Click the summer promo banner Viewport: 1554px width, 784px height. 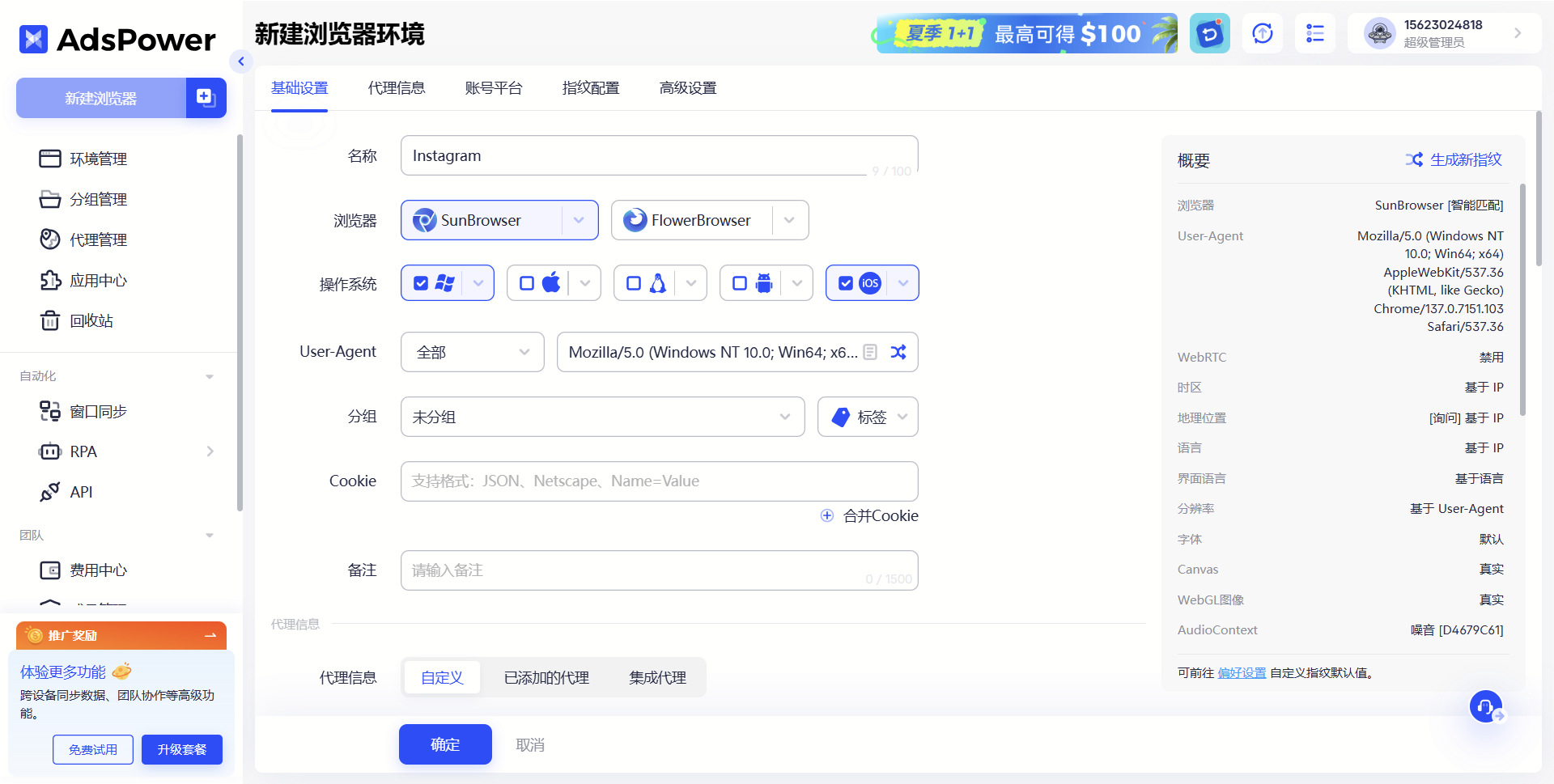(x=1025, y=33)
